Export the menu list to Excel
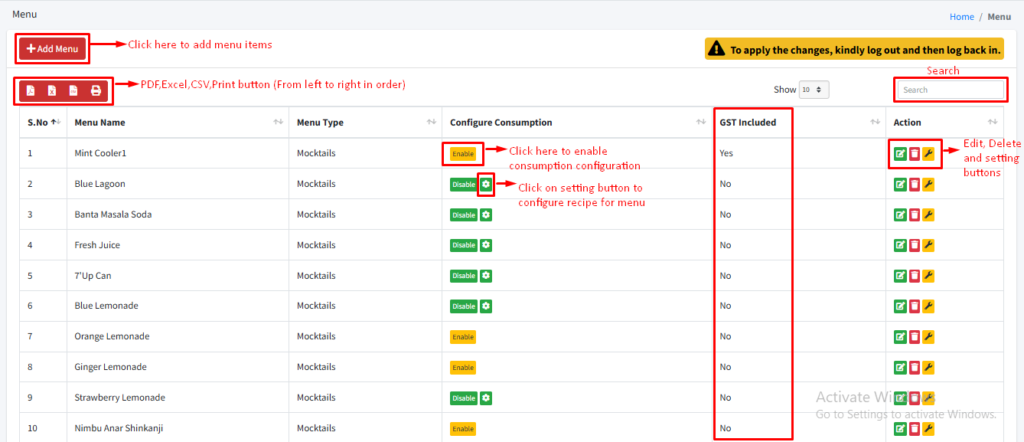This screenshot has height=442, width=1024. coord(53,91)
